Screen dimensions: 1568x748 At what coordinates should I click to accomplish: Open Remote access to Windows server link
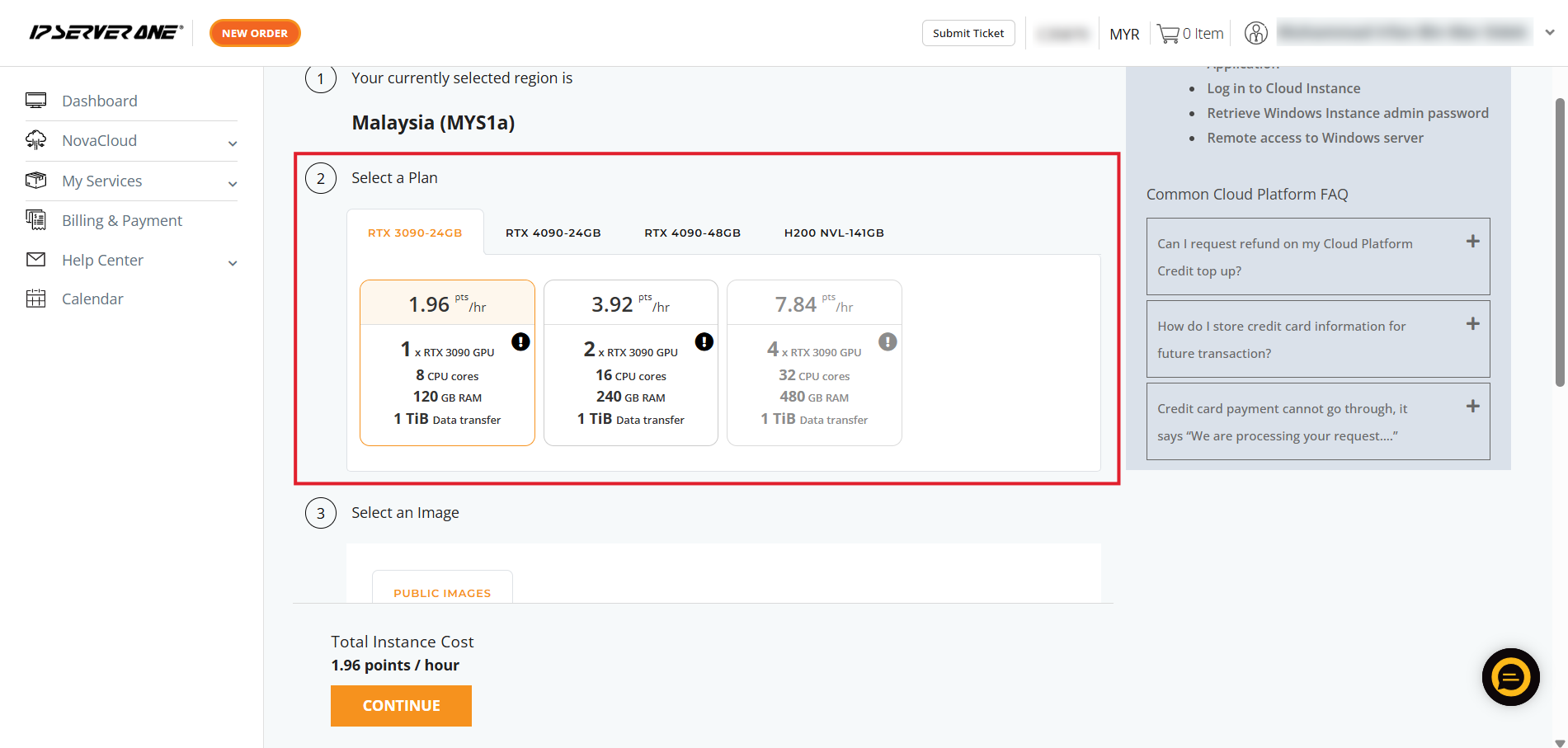click(x=1315, y=138)
